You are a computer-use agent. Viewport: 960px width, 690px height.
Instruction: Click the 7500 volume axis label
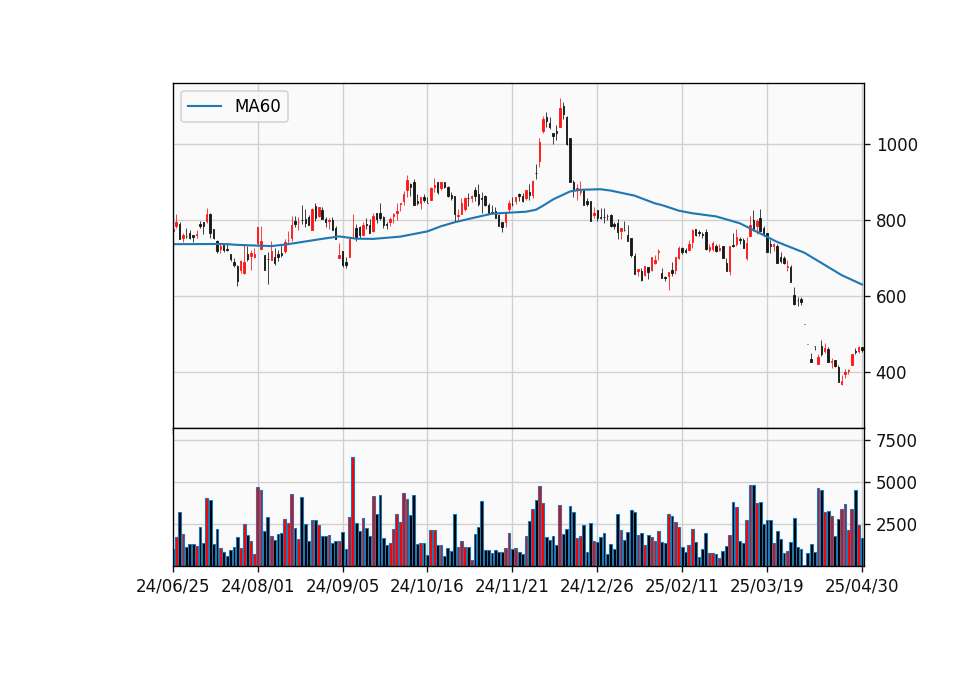(x=897, y=441)
